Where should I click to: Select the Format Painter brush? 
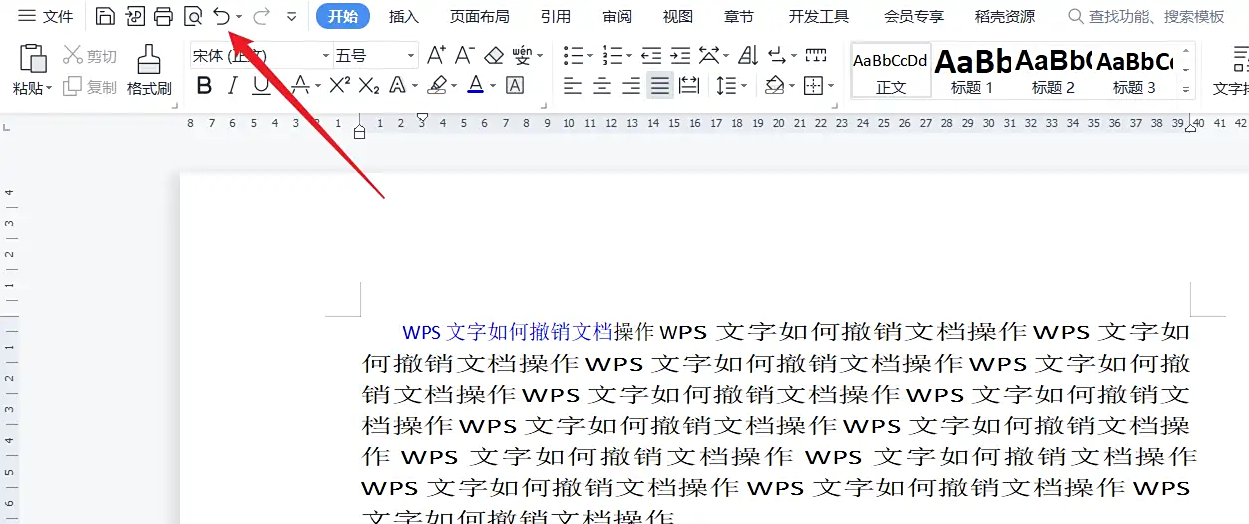[149, 69]
